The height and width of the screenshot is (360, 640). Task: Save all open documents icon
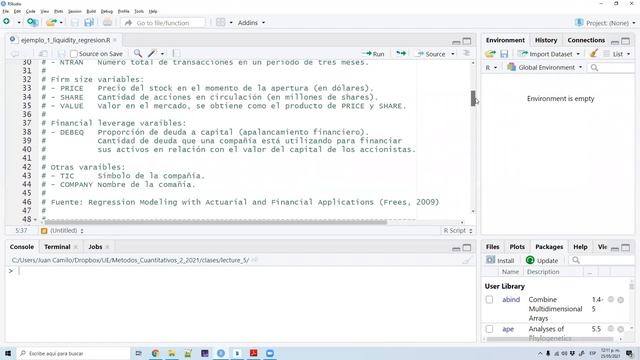(89, 22)
